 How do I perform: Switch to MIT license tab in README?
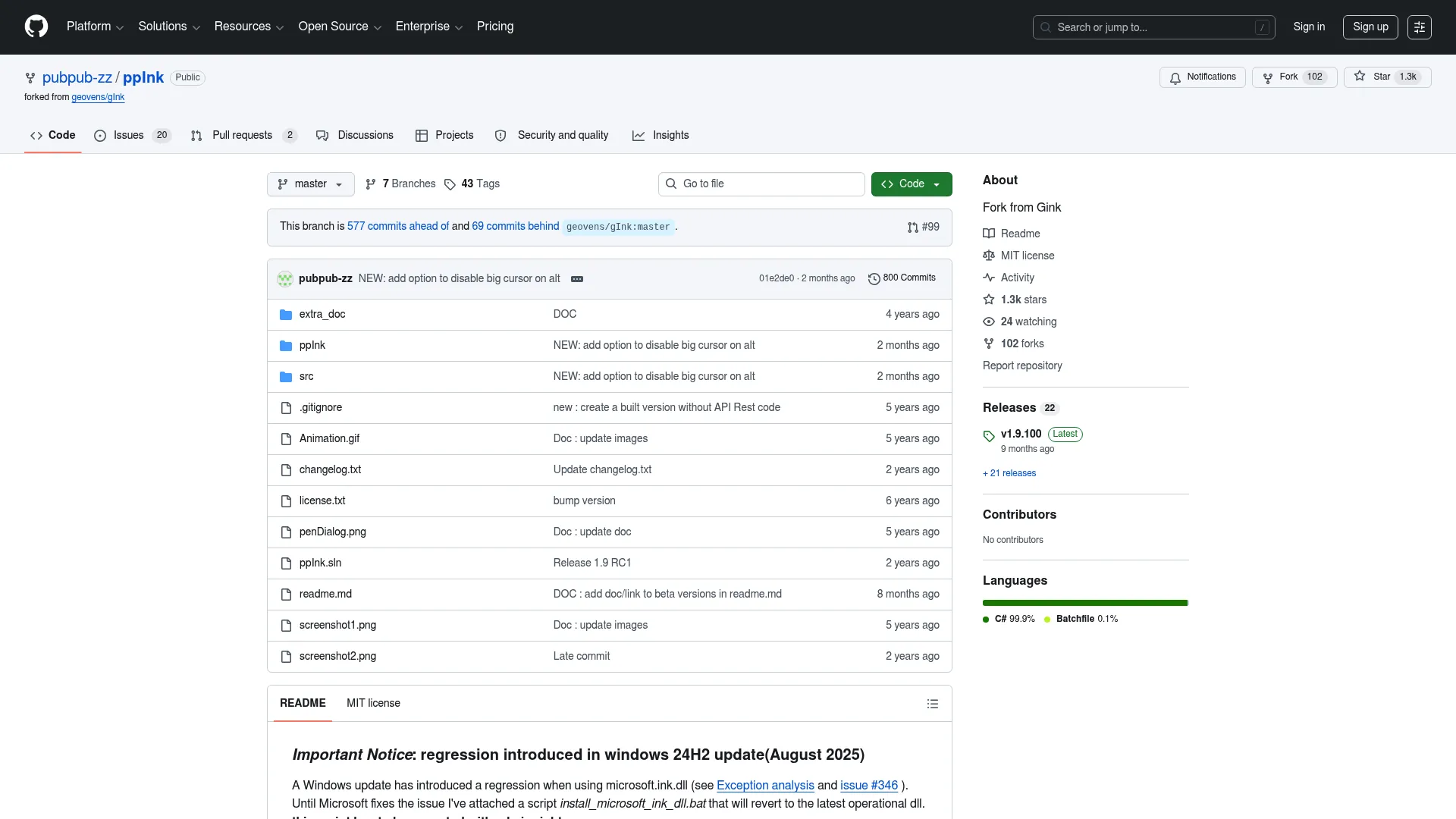(373, 704)
